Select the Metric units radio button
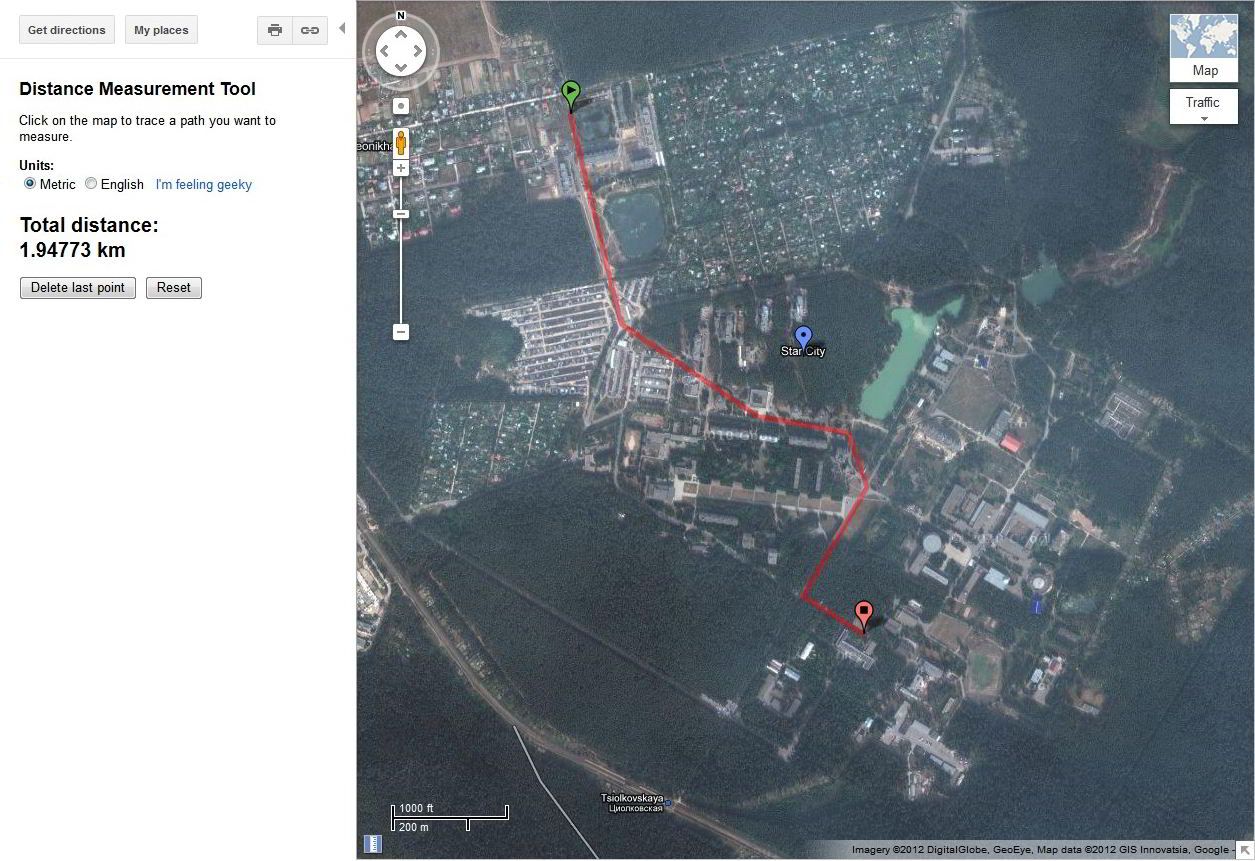Screen dimensions: 1255x861 (30, 184)
